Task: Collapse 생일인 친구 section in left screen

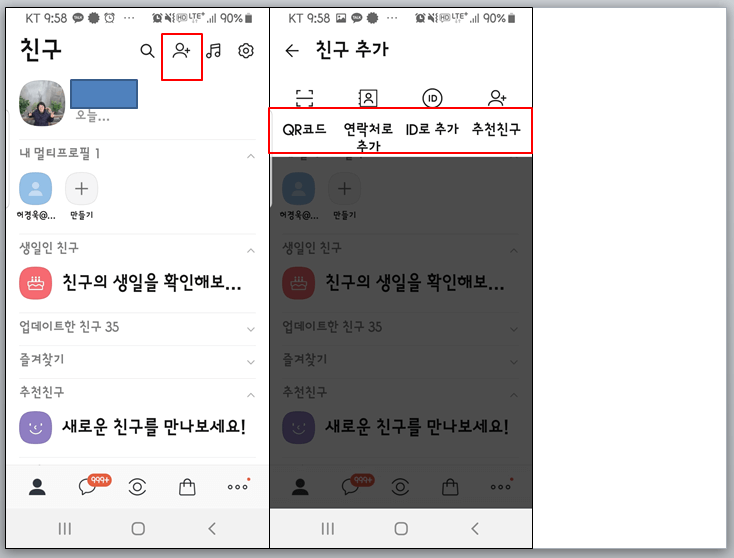Action: coord(251,251)
